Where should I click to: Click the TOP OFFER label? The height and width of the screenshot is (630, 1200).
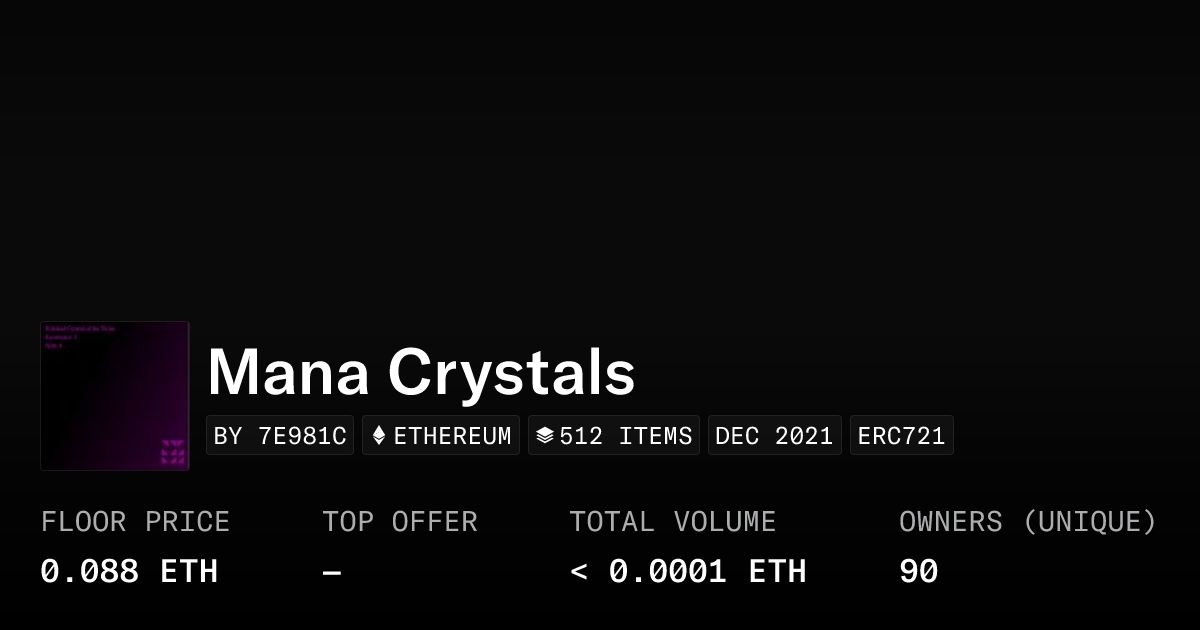[400, 522]
